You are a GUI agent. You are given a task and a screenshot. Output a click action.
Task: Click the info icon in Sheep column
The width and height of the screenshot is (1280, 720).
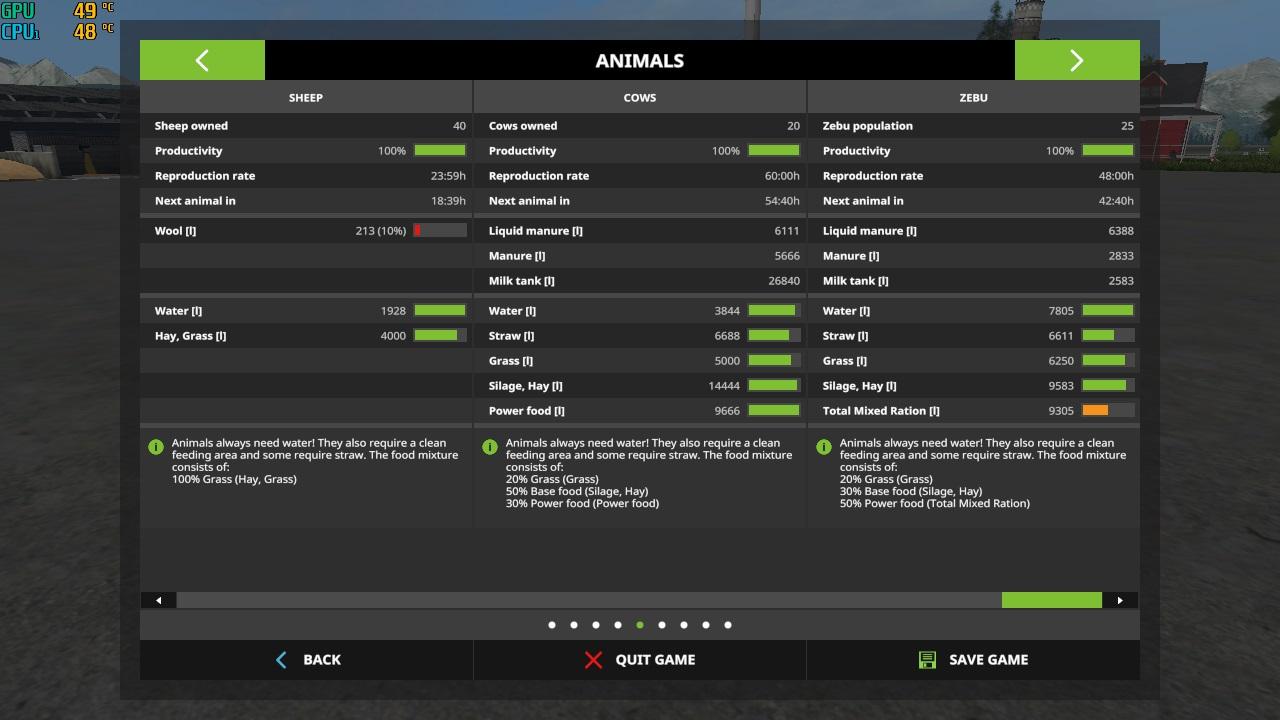156,447
